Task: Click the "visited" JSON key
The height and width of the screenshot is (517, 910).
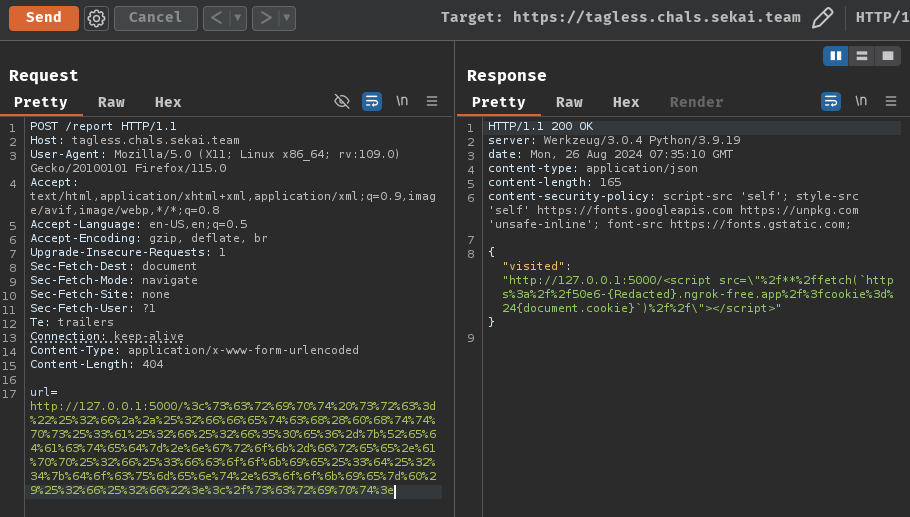Action: (x=533, y=266)
